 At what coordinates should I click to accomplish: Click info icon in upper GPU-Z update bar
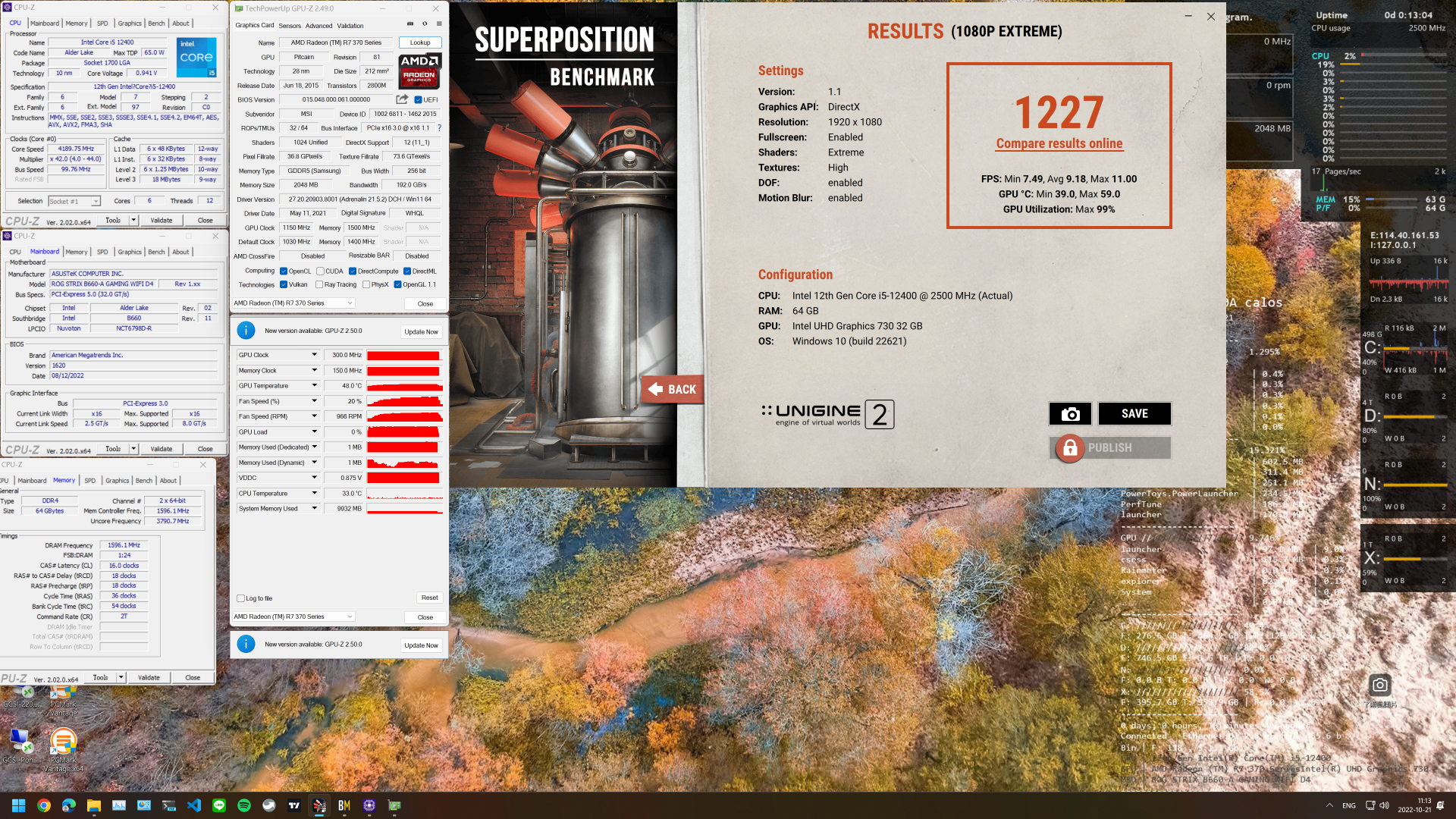[246, 331]
